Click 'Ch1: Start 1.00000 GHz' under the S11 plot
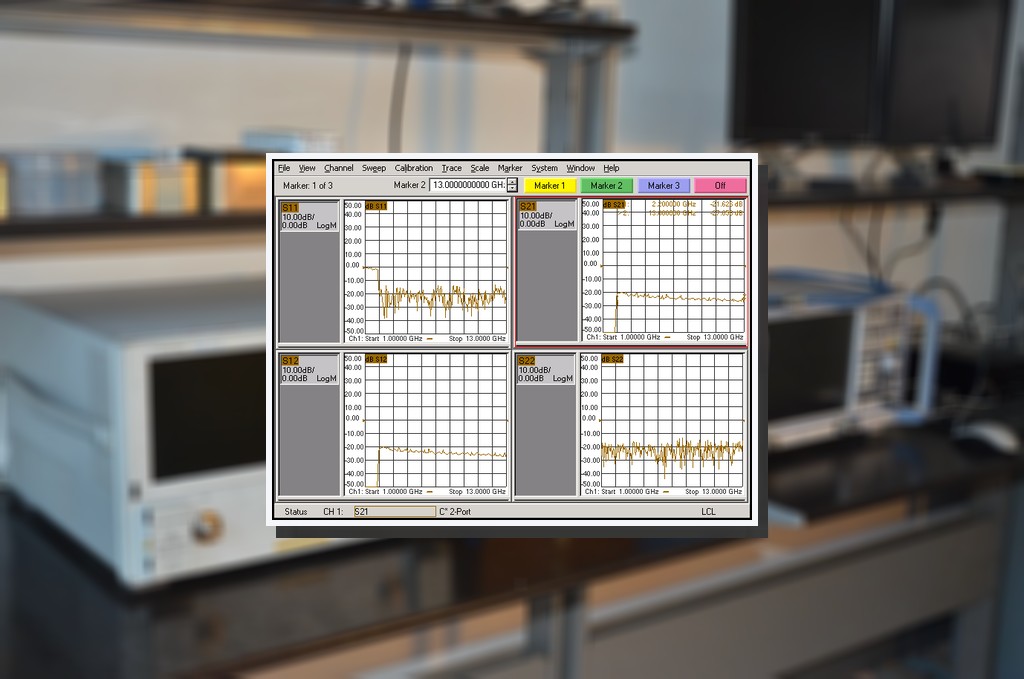The height and width of the screenshot is (679, 1024). [x=385, y=339]
